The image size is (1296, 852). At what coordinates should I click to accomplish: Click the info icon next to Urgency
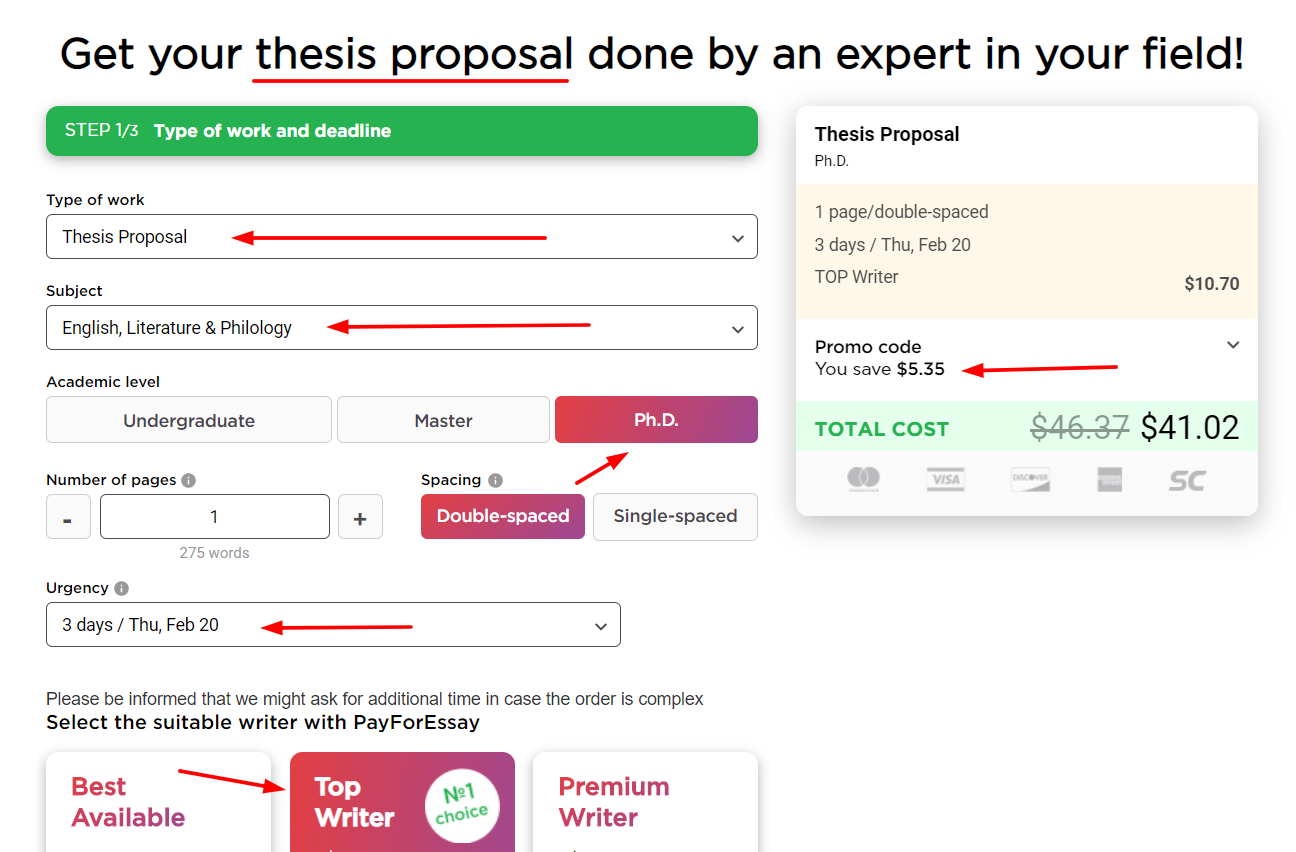coord(121,587)
